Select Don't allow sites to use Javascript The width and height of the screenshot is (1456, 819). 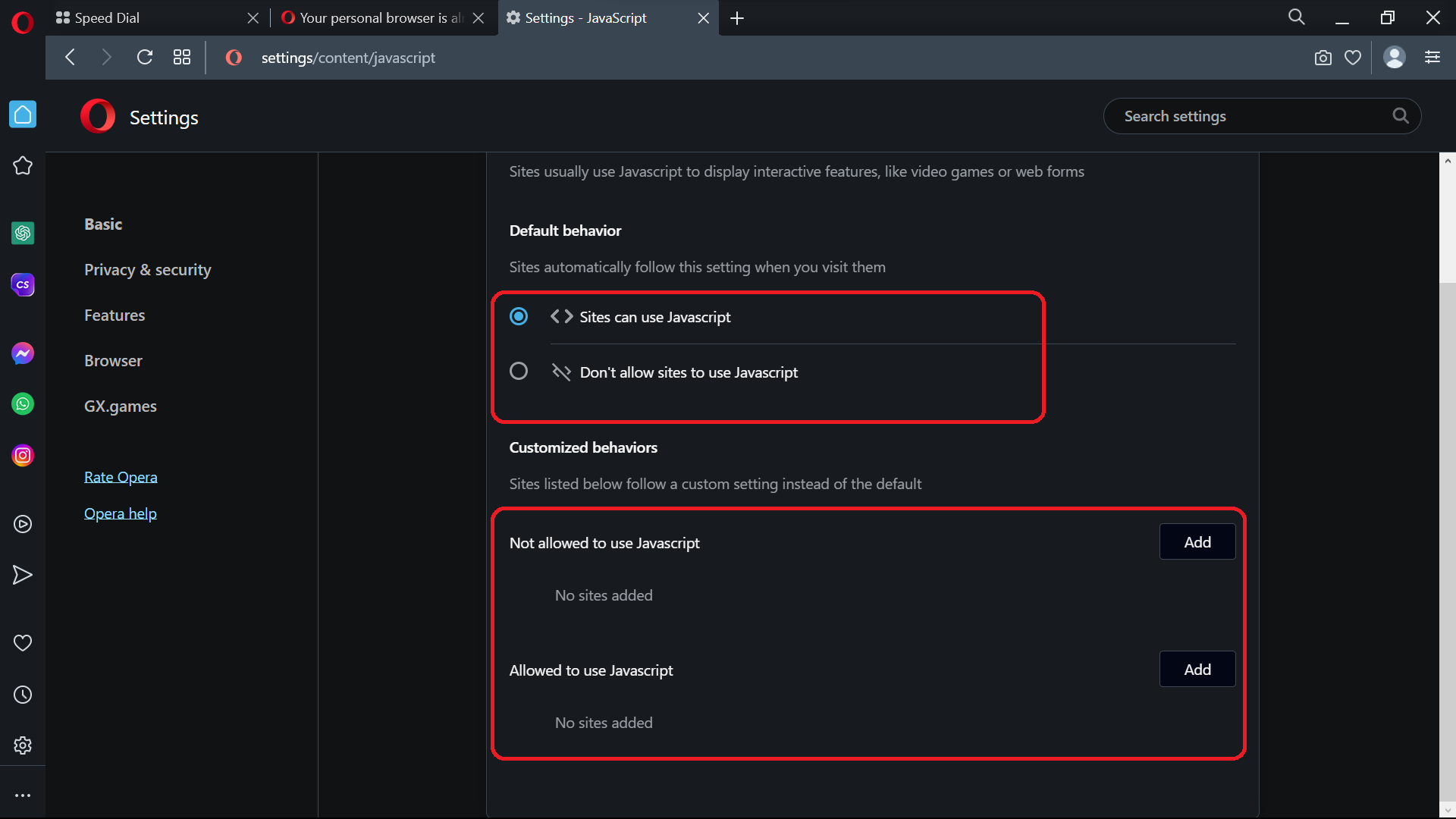(519, 372)
